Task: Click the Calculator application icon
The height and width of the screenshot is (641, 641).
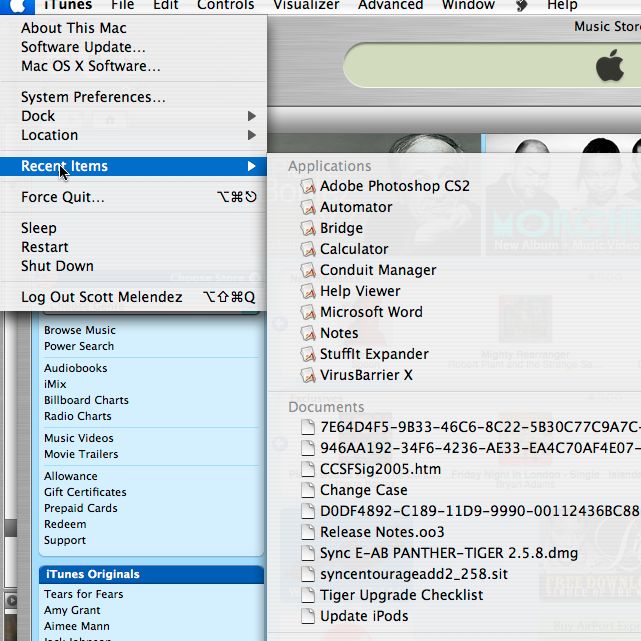Action: point(308,249)
